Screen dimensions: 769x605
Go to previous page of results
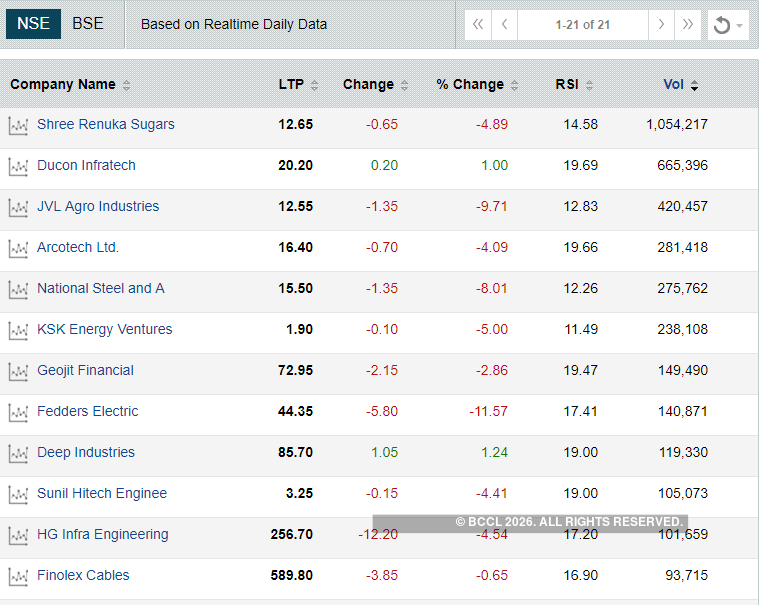coord(504,25)
